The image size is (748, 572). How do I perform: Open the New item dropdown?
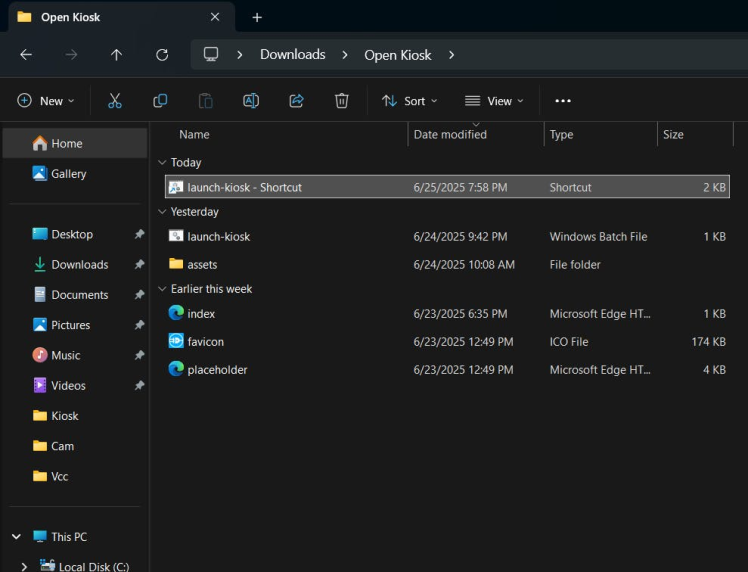click(45, 101)
